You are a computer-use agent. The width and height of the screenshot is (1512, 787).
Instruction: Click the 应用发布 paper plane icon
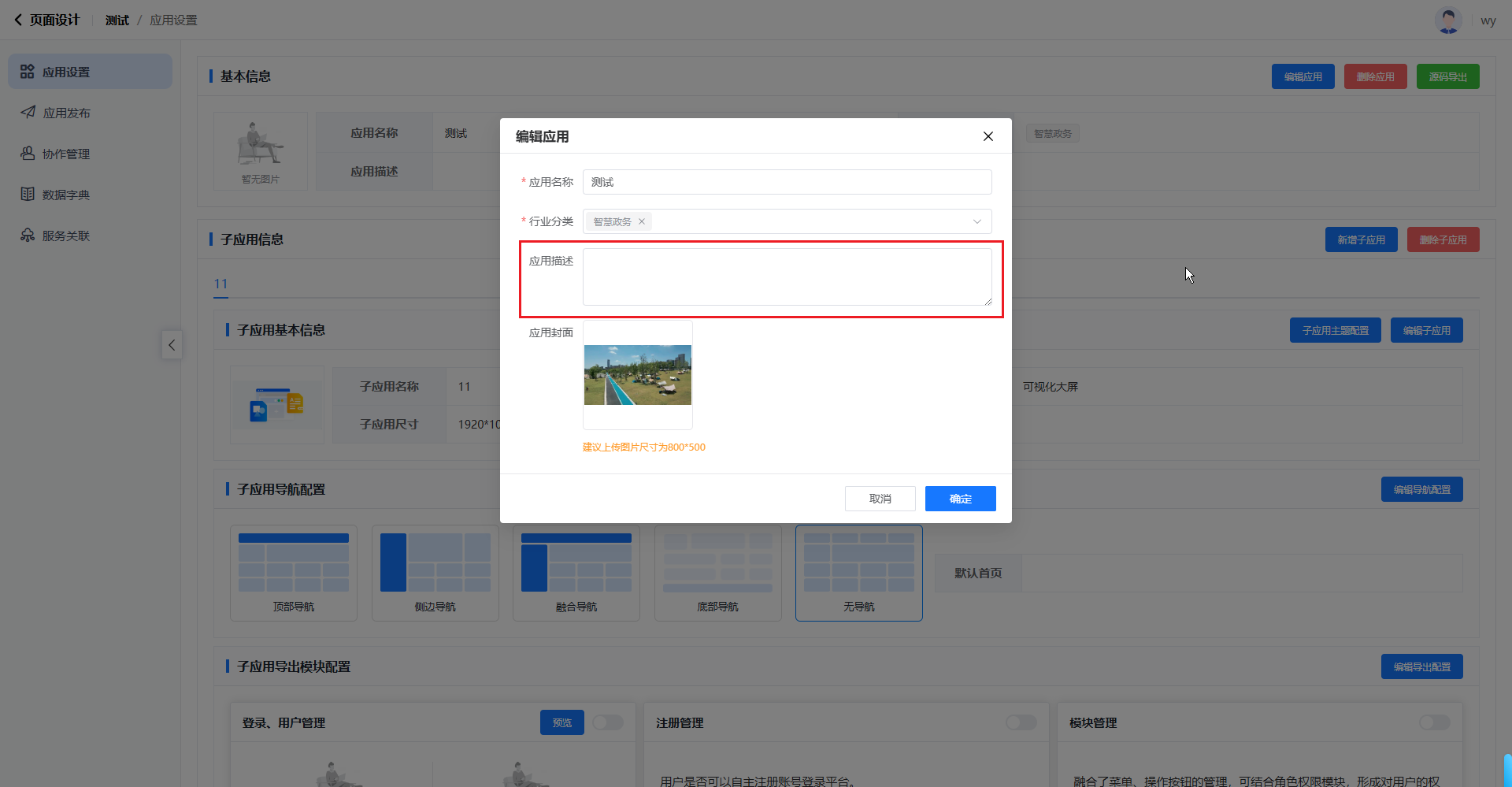pyautogui.click(x=28, y=113)
